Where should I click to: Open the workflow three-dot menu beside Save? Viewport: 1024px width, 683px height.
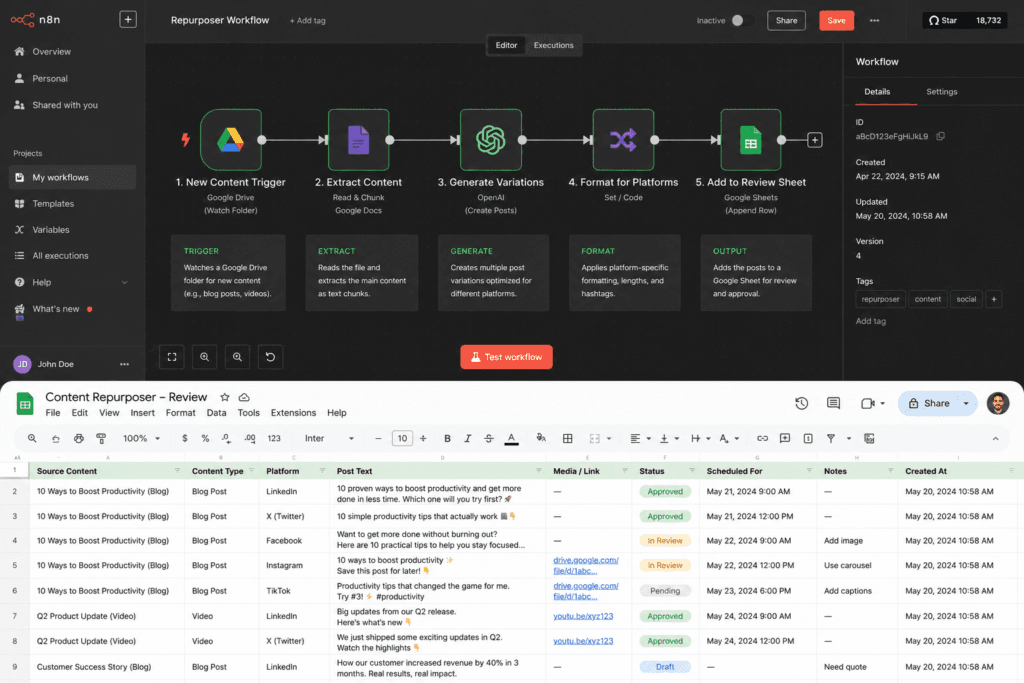click(874, 20)
